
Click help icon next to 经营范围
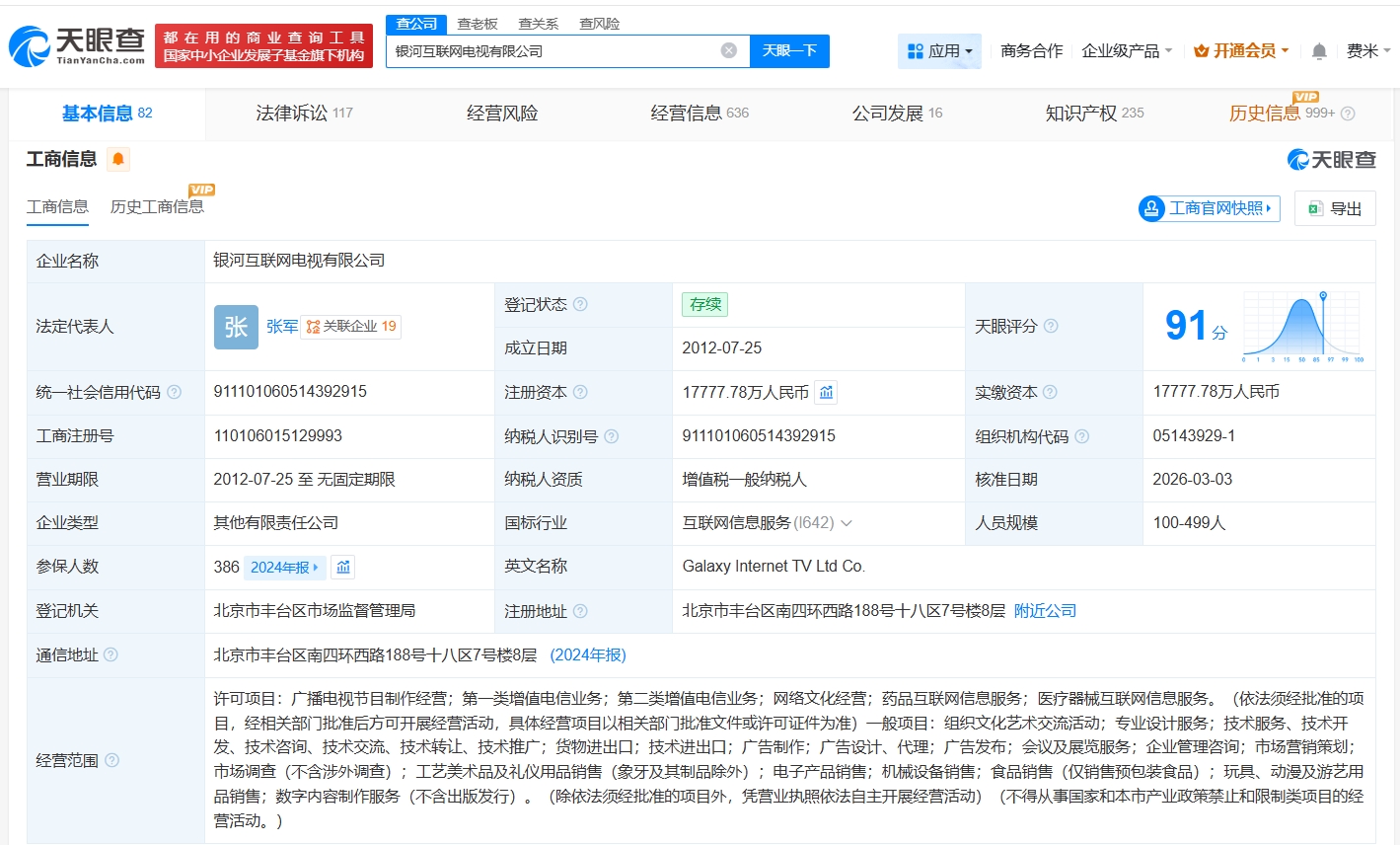coord(112,760)
